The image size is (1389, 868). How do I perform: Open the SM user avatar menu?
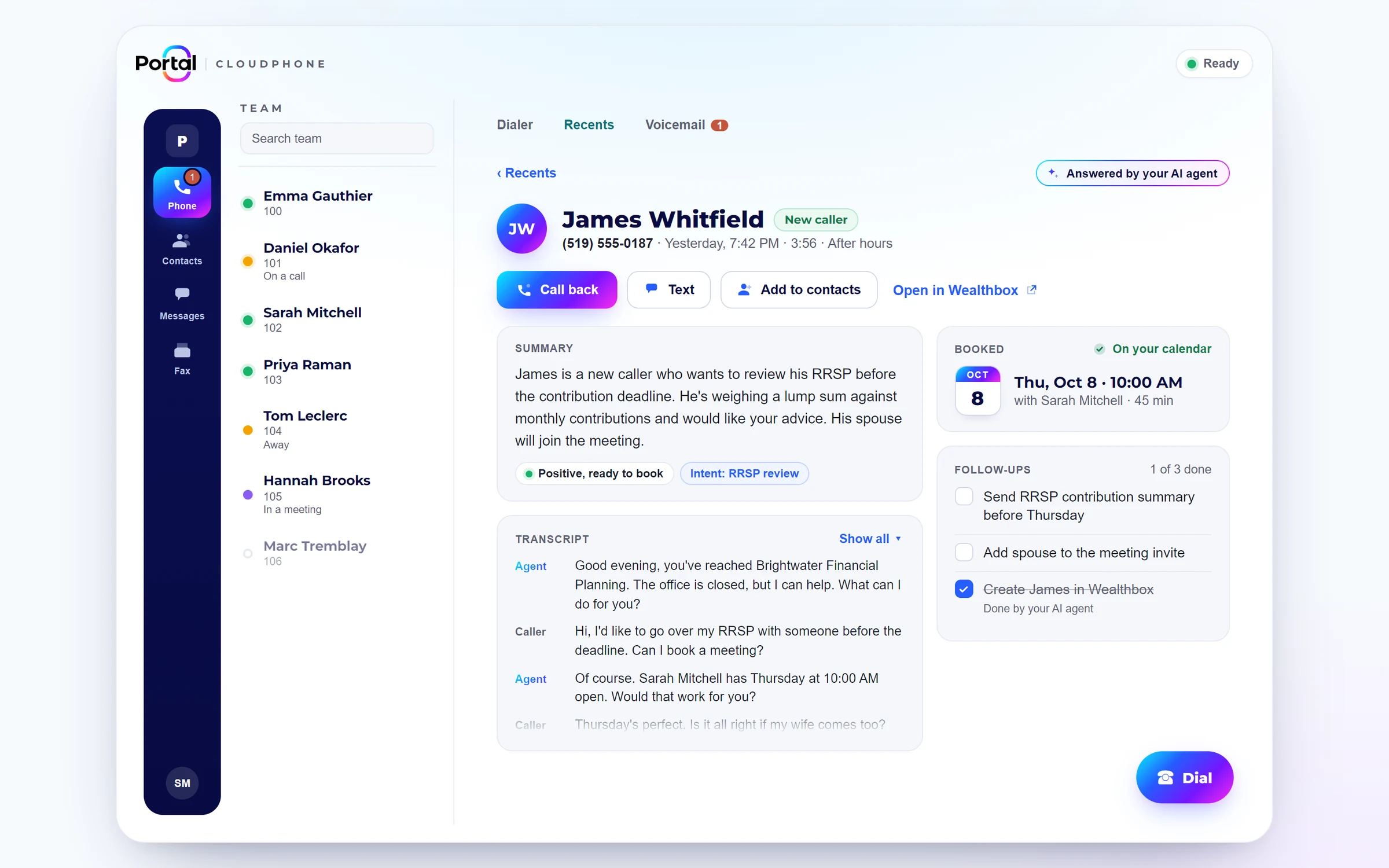pos(182,783)
